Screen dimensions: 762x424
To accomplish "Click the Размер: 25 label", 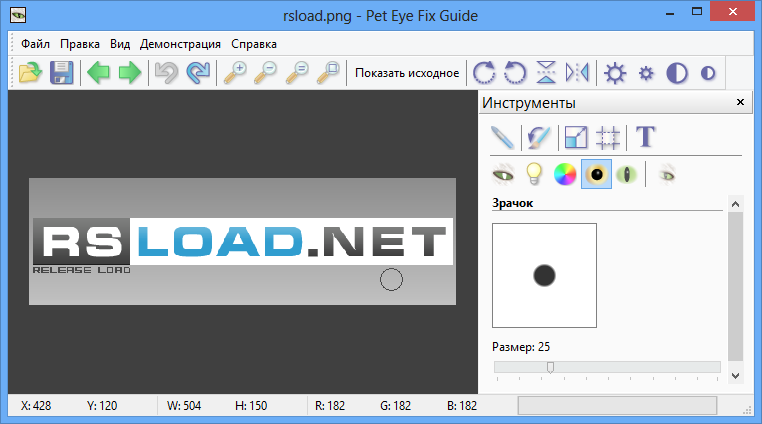I will tap(521, 347).
